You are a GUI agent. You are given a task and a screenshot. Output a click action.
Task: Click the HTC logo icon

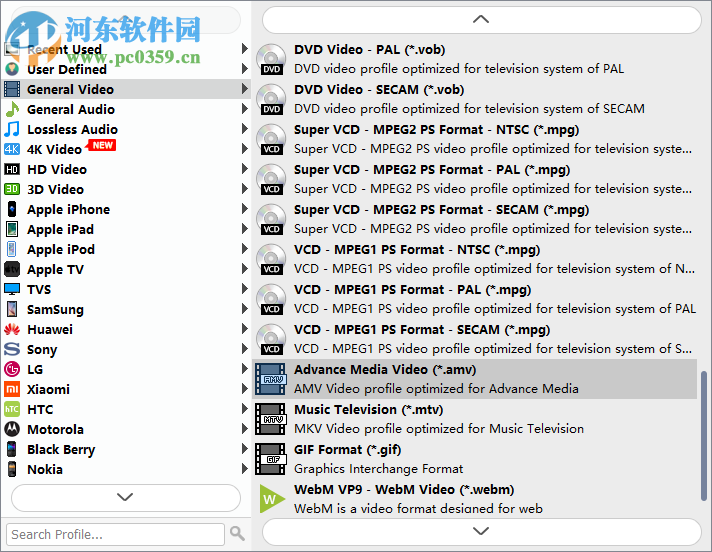click(12, 409)
